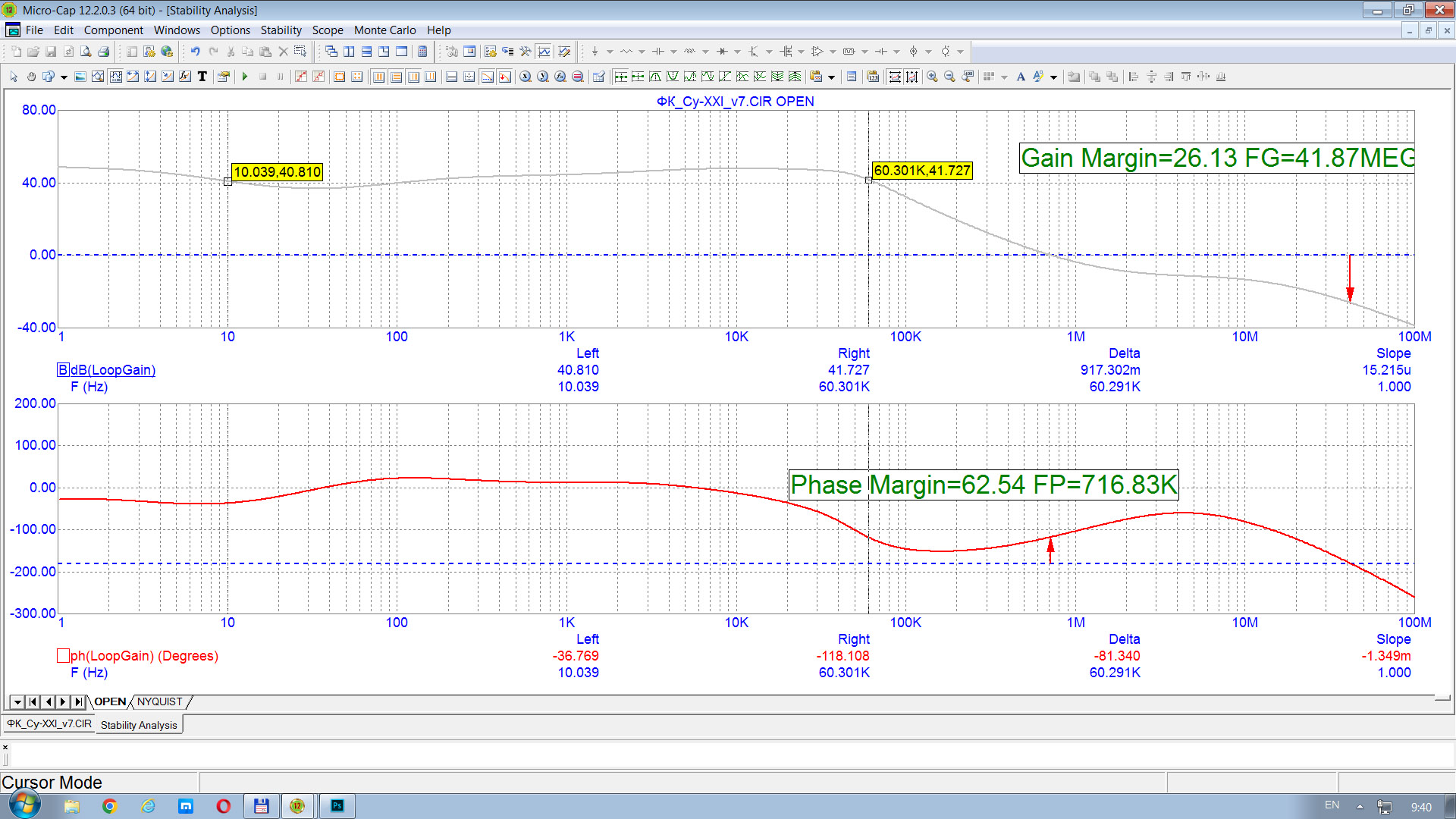Open the Stability menu
Screen dimensions: 1456x819
281,30
